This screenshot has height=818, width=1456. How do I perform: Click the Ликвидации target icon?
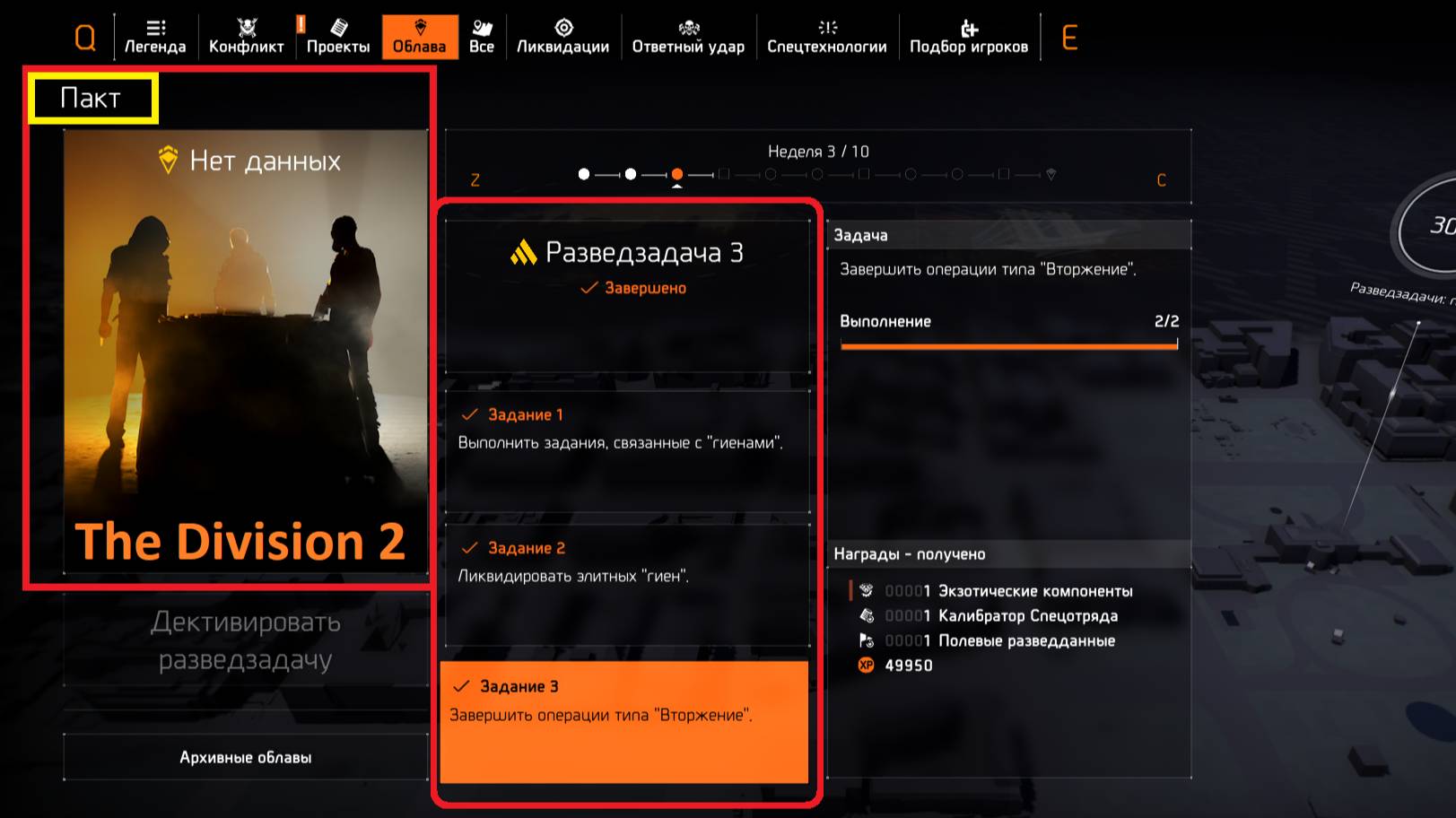[563, 26]
